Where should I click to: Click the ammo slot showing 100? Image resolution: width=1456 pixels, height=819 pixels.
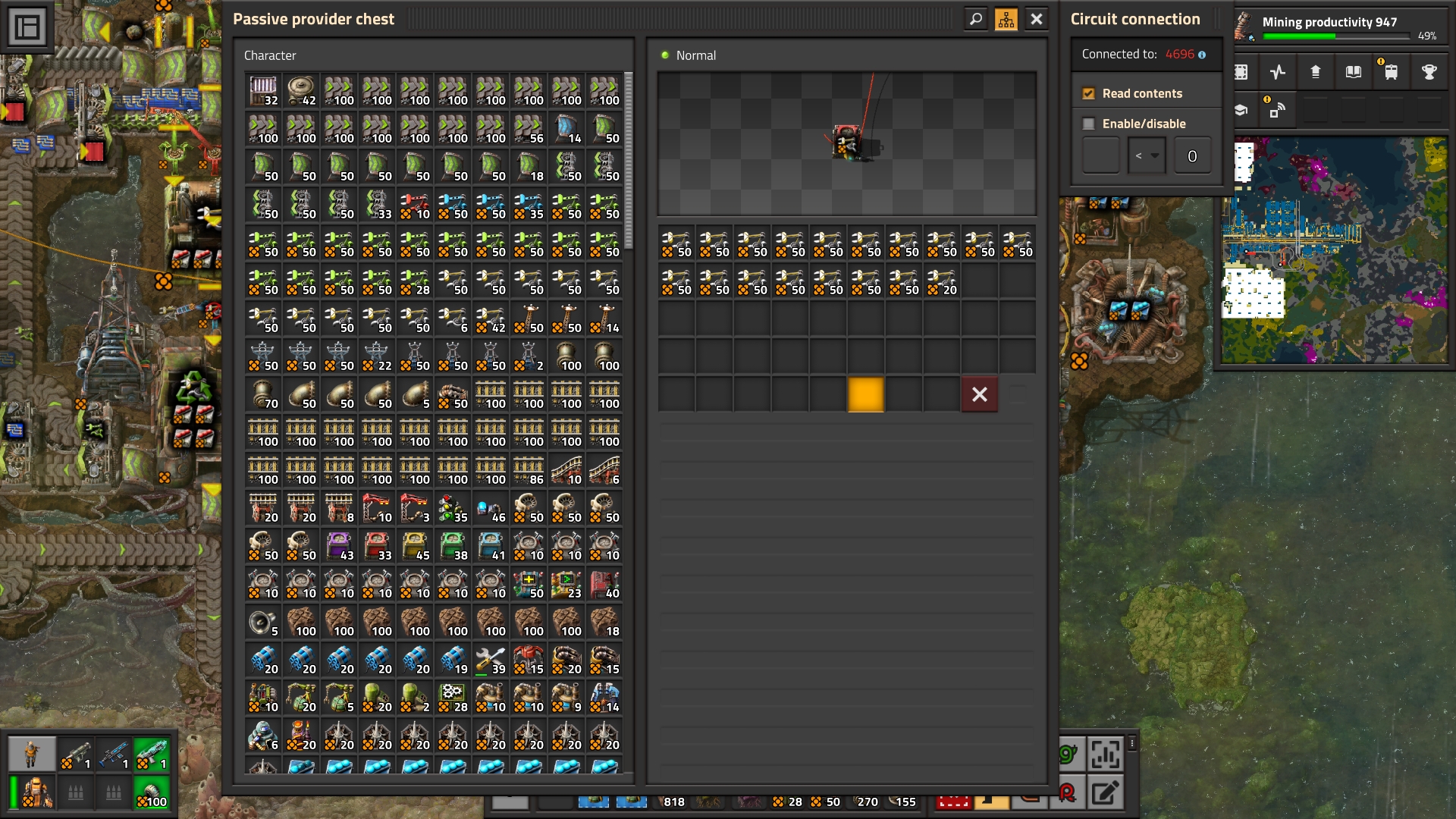point(152,792)
